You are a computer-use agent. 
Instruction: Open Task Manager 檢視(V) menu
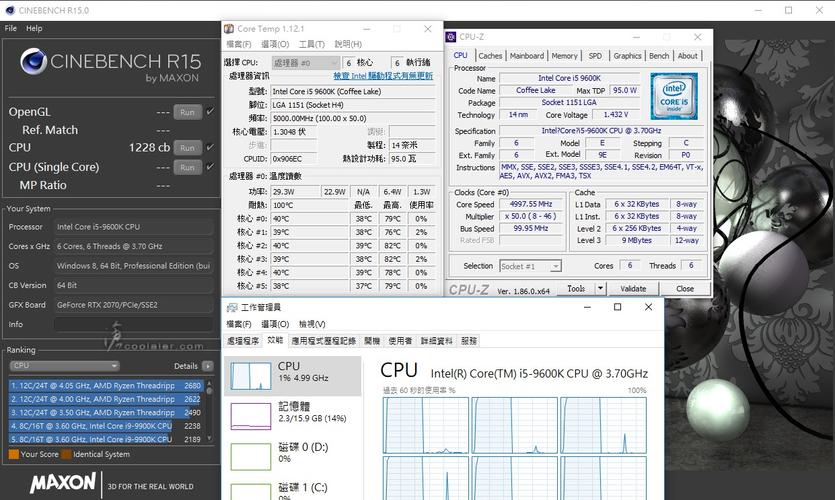point(312,324)
